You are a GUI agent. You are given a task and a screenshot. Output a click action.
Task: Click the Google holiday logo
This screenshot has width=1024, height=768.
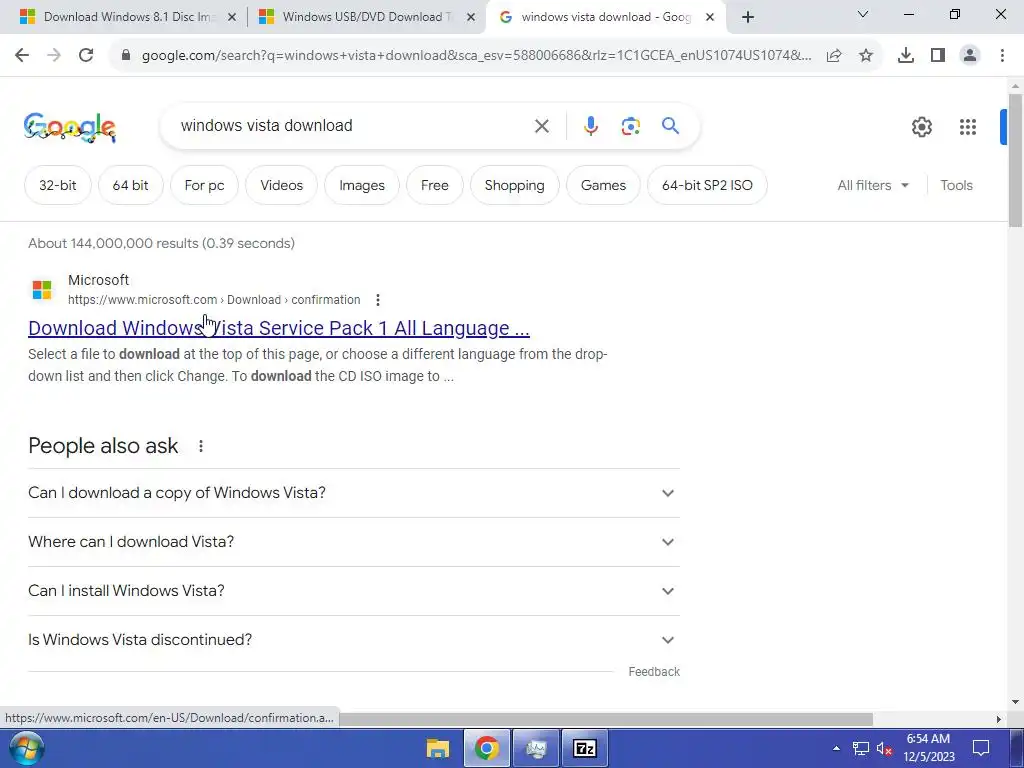pyautogui.click(x=70, y=127)
